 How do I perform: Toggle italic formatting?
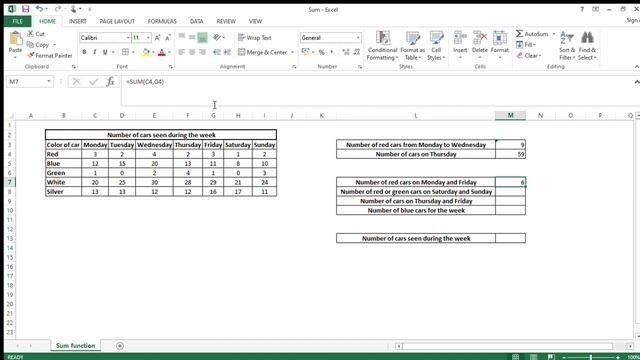(x=95, y=52)
